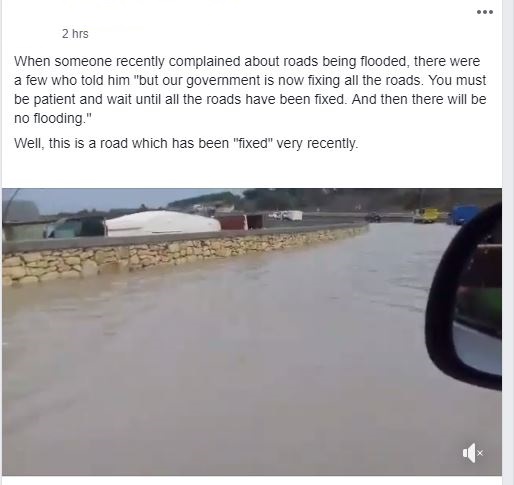The width and height of the screenshot is (514, 485).
Task: Open the post options three-dot menu
Action: (x=485, y=12)
